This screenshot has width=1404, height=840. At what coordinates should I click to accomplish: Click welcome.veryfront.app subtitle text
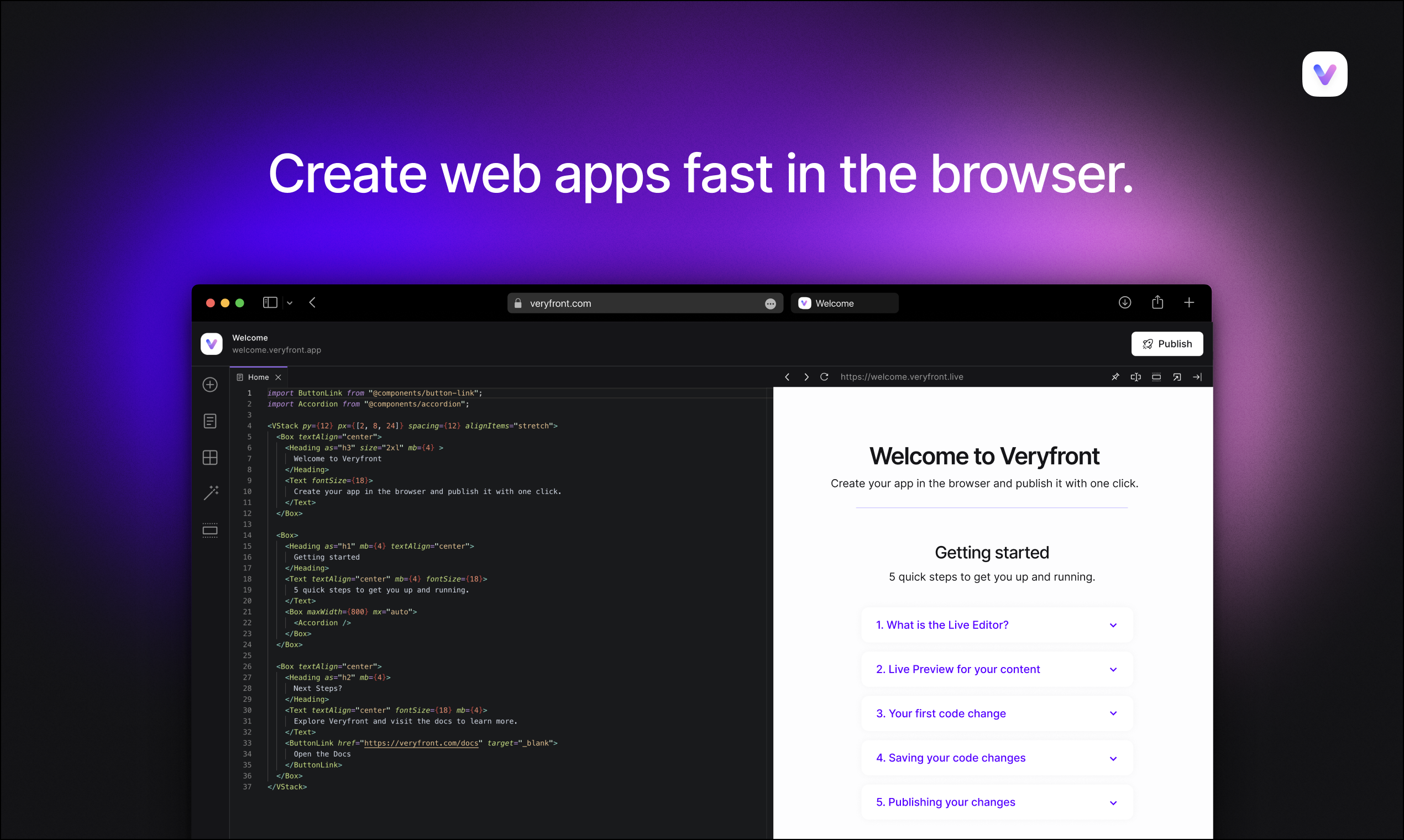click(x=276, y=350)
